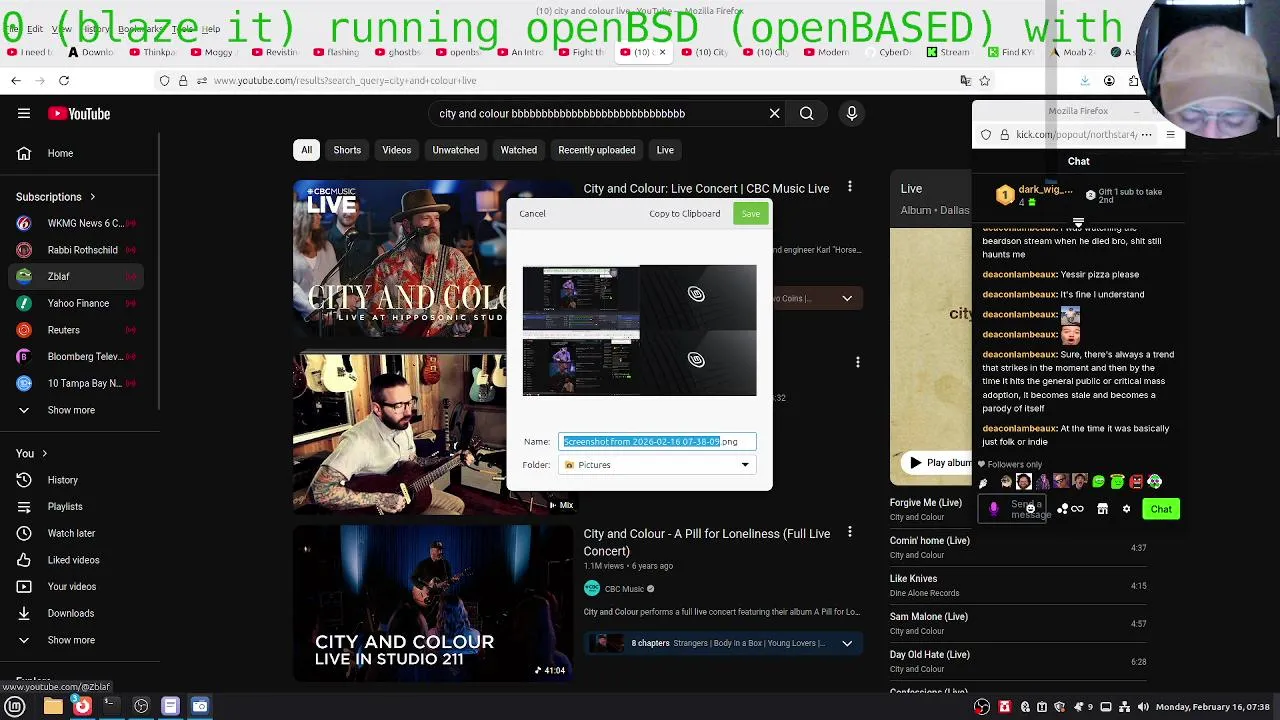
Task: Open more actions for City and Colour: Live Concert
Action: (850, 187)
